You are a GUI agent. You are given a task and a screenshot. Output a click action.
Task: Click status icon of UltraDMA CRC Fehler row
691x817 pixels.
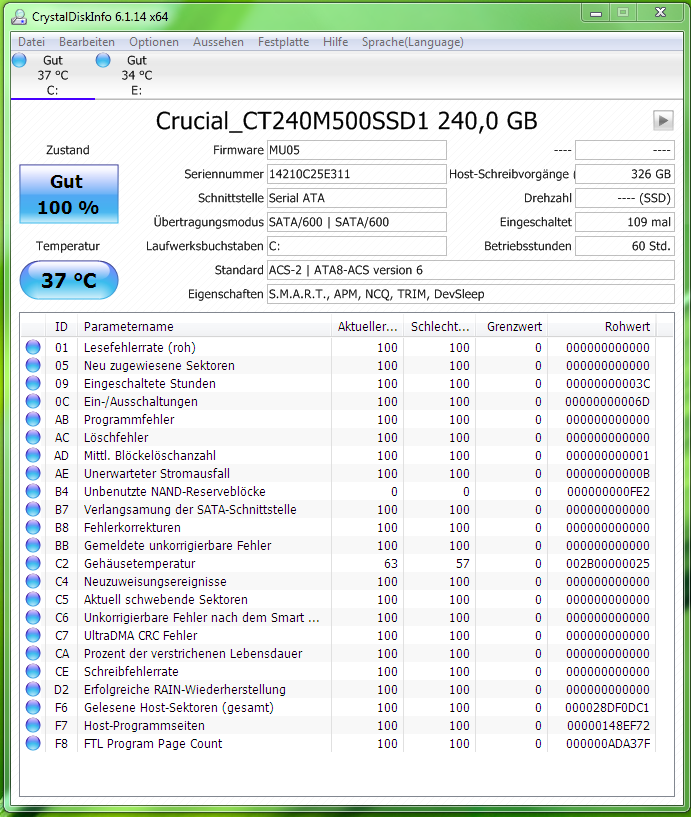(x=33, y=635)
